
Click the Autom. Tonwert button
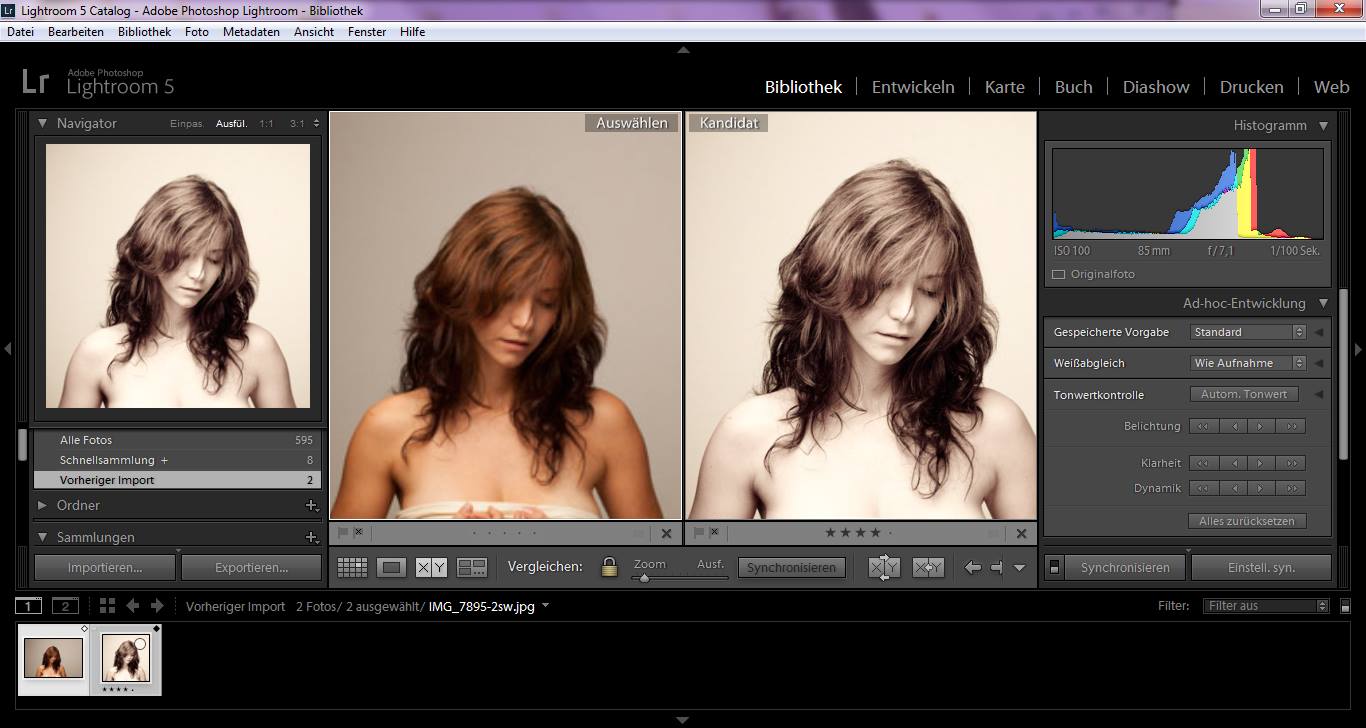(1244, 394)
